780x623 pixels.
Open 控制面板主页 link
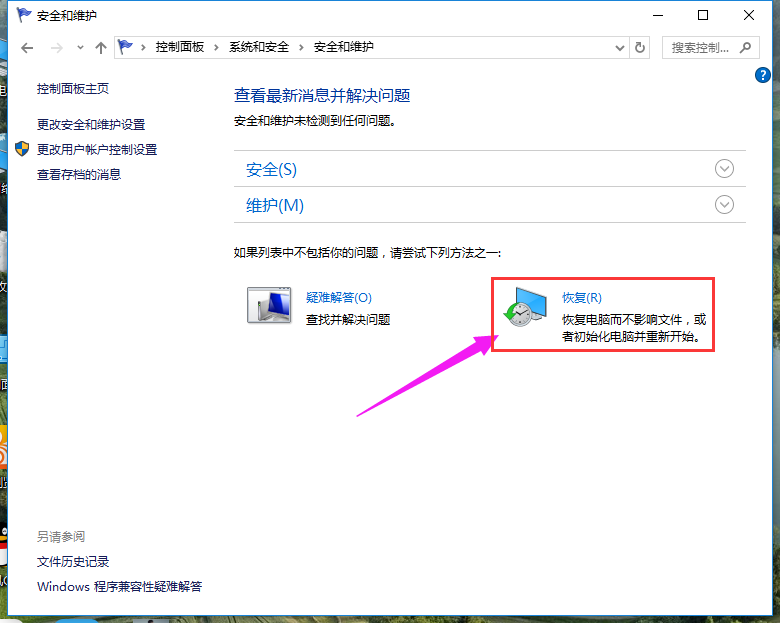click(73, 88)
